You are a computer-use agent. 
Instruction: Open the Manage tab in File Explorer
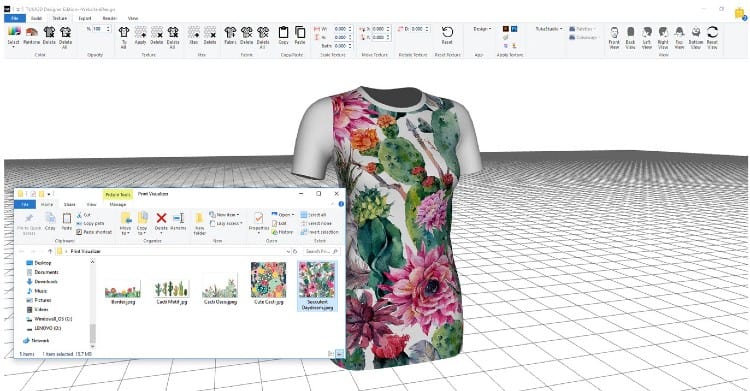coord(118,204)
